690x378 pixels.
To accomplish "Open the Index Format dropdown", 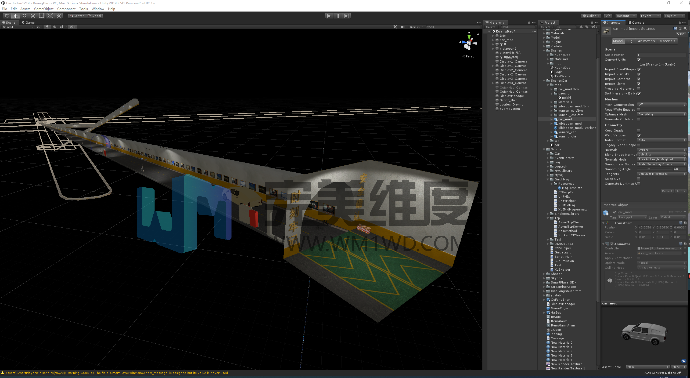I will click(661, 140).
